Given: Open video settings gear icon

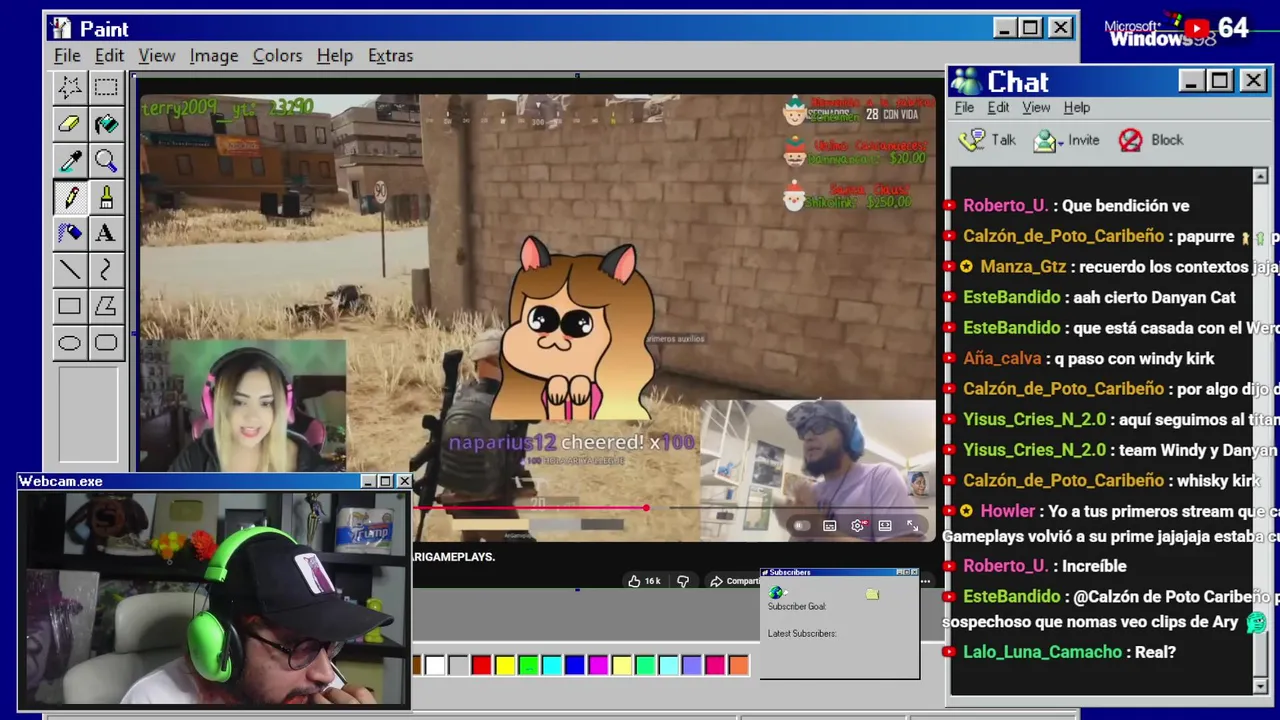Looking at the screenshot, I should point(857,526).
